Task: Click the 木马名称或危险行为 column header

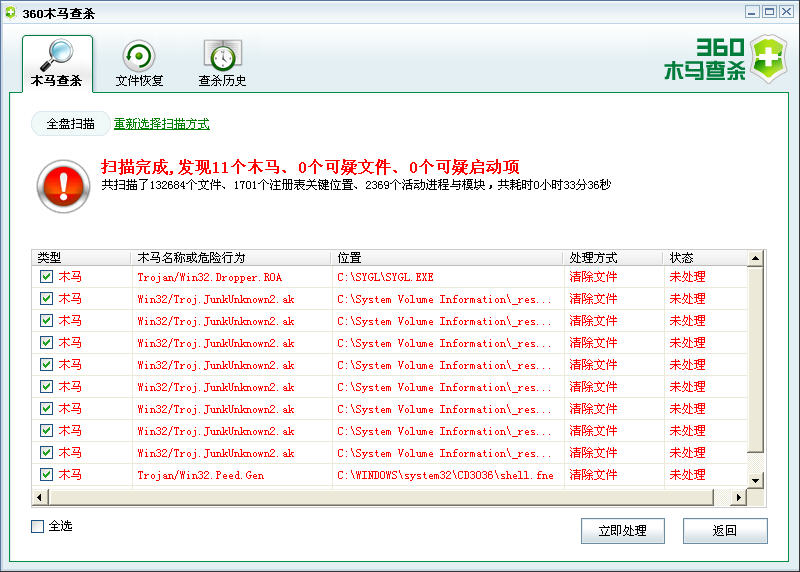Action: [232, 258]
